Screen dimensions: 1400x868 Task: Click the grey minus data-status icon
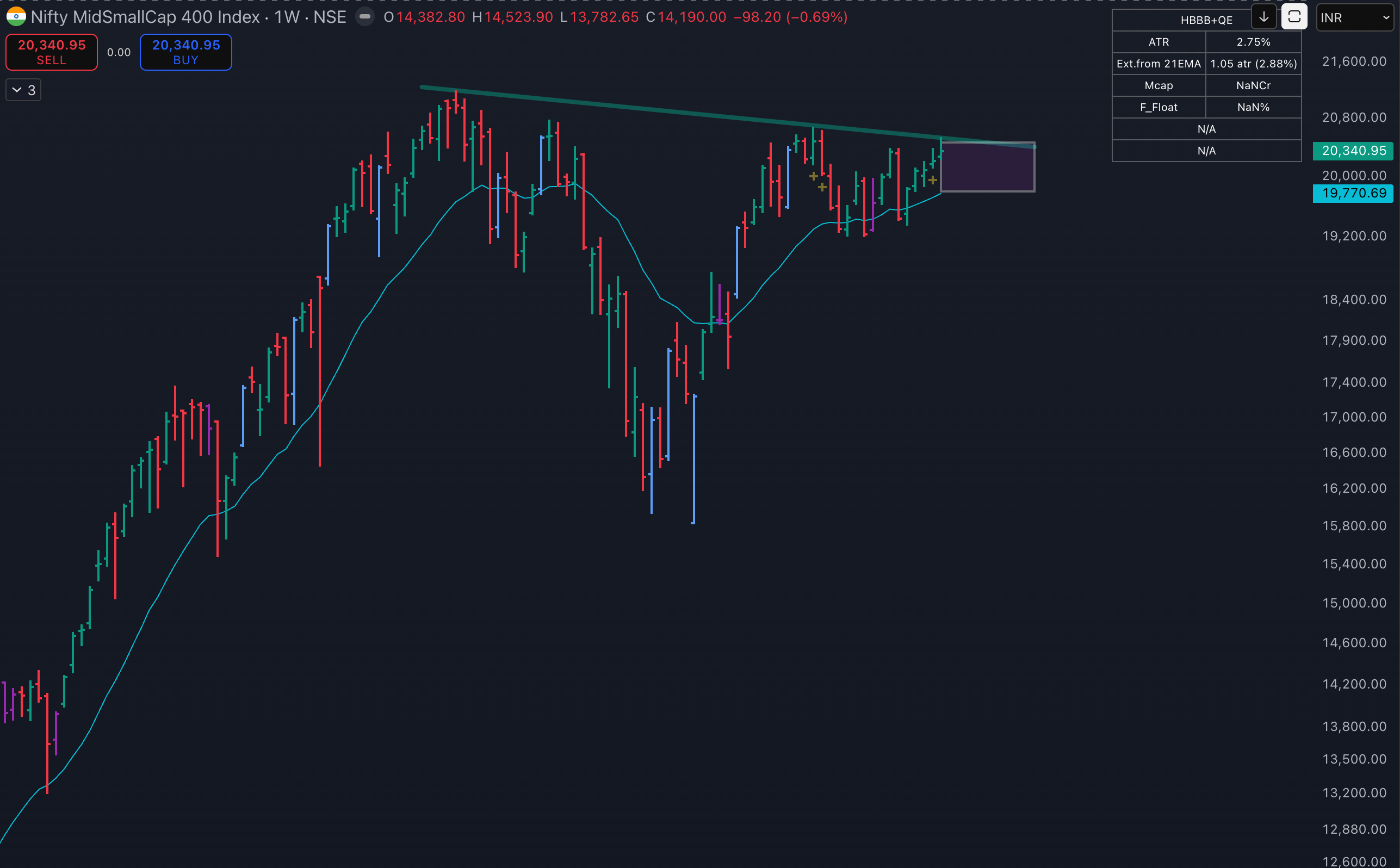coord(364,17)
